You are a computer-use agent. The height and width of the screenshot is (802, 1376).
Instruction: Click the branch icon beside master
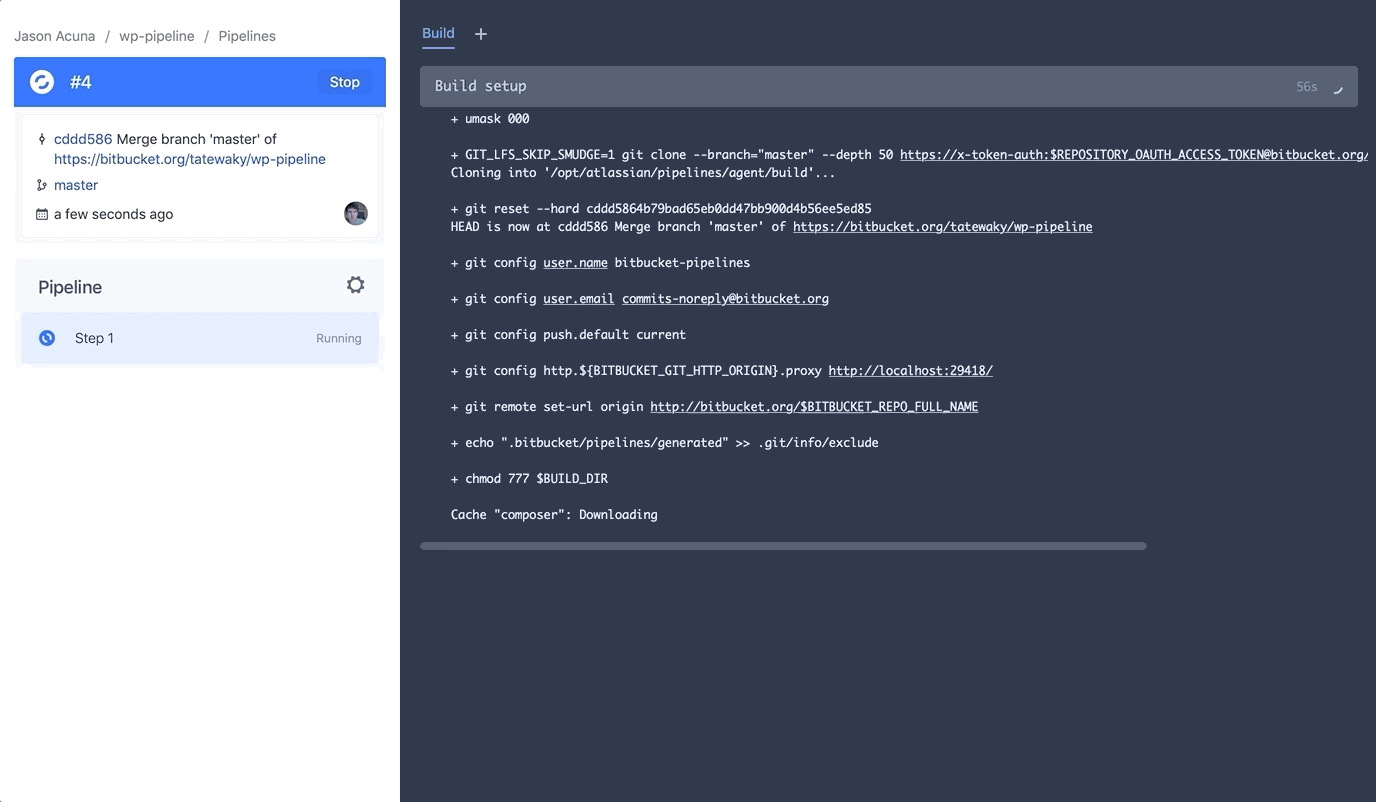42,185
